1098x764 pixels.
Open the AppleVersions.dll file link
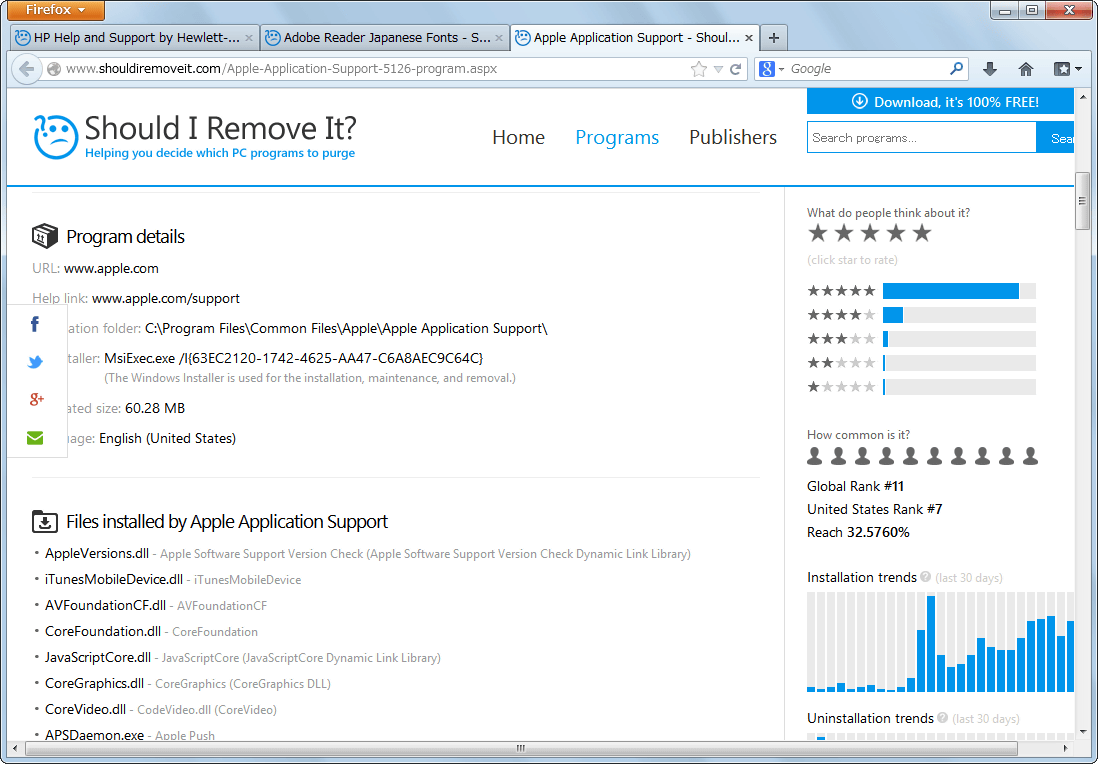point(97,553)
